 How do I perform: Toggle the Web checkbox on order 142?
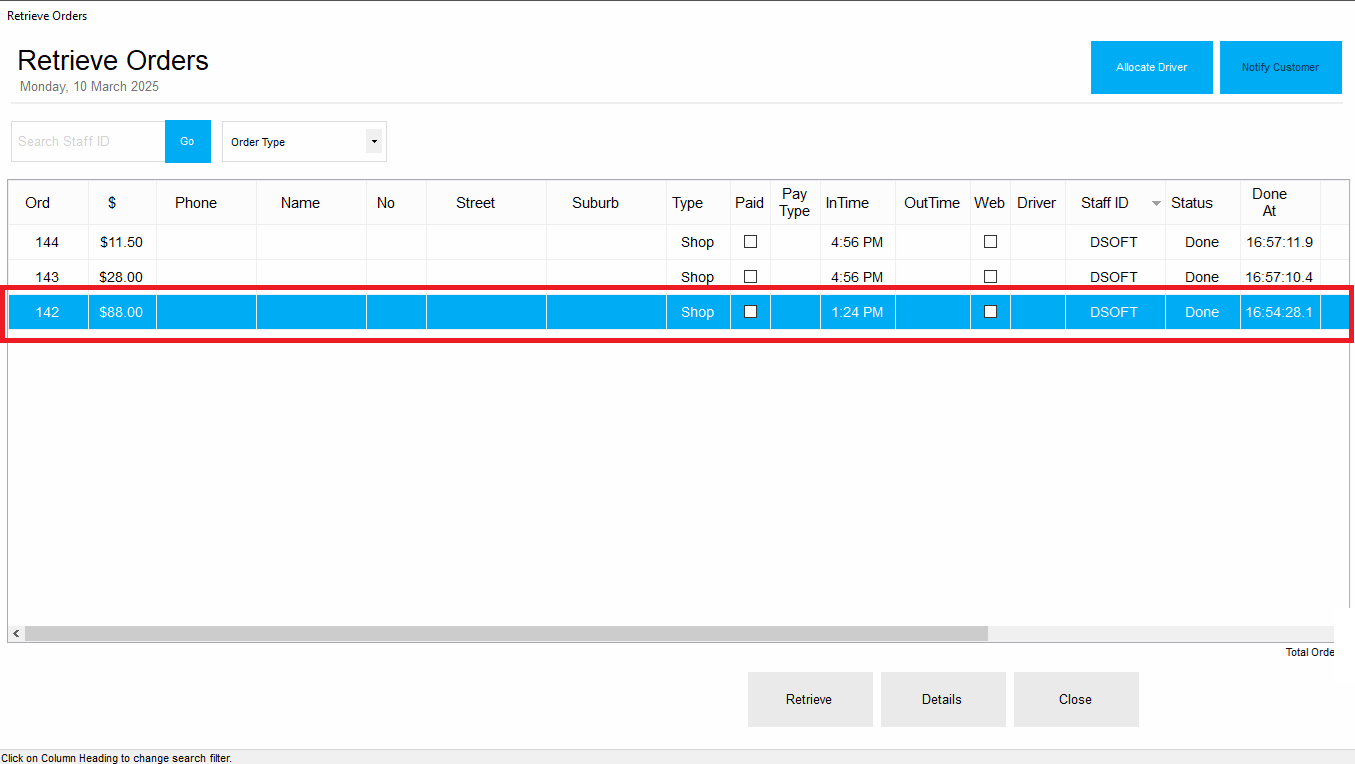click(990, 311)
